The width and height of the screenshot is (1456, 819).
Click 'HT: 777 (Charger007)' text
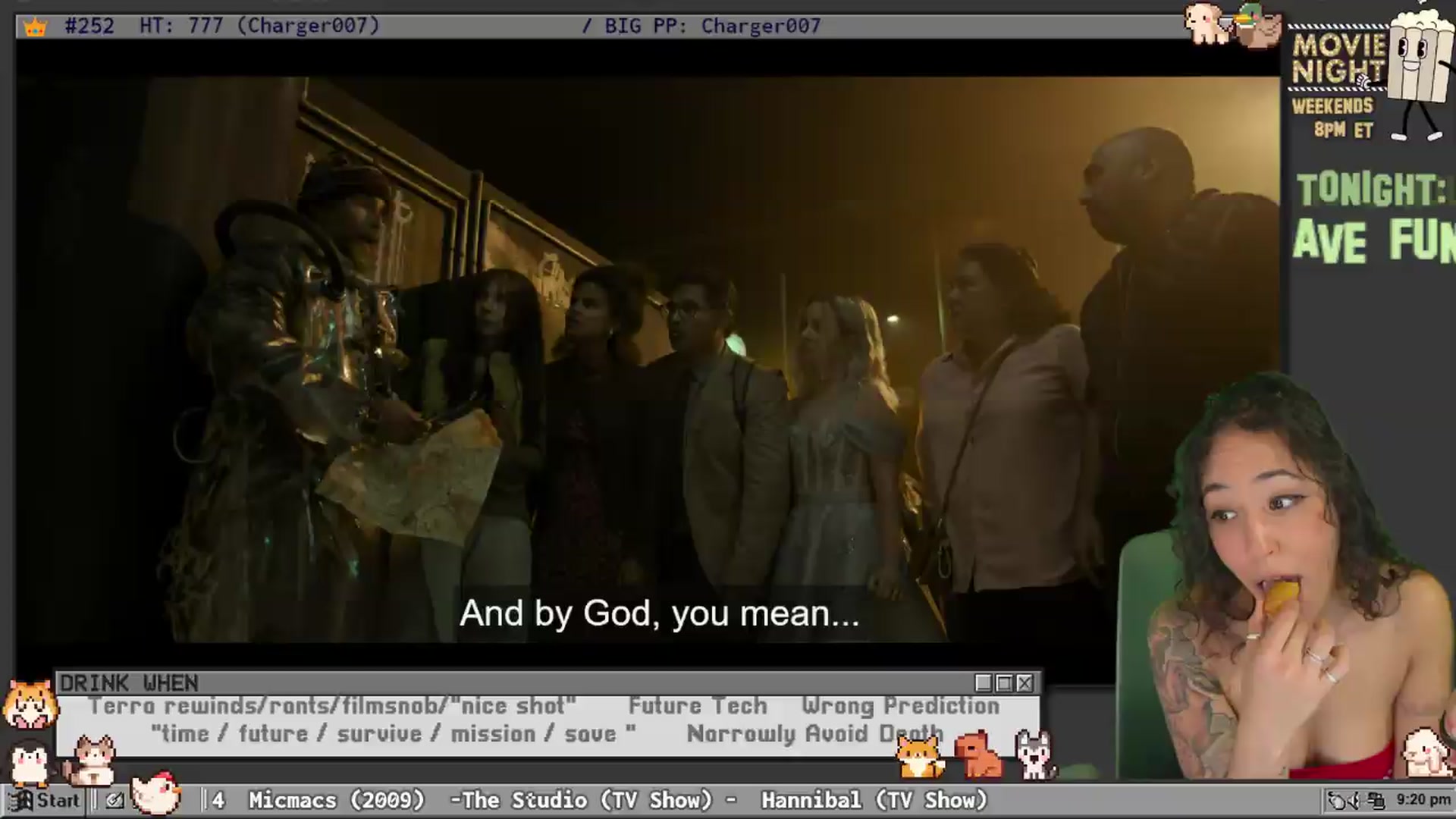click(259, 26)
